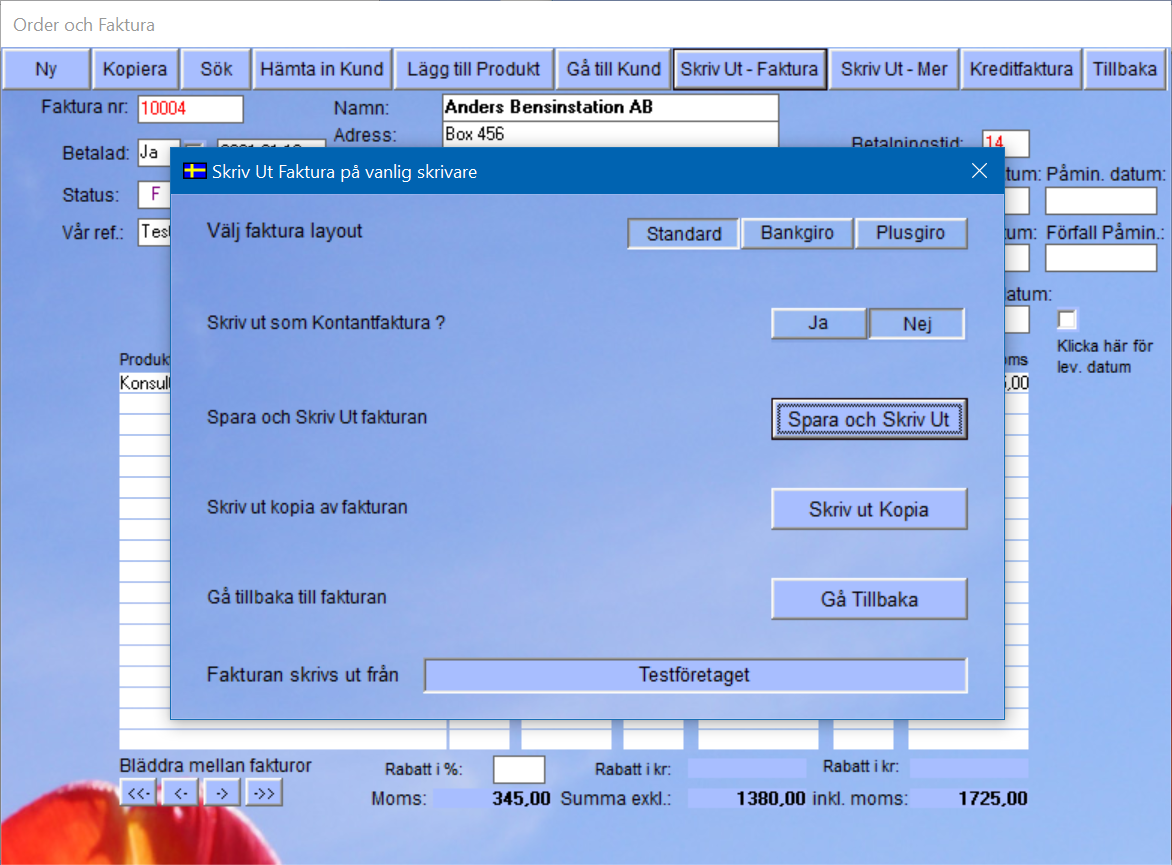The height and width of the screenshot is (865, 1172).
Task: Open Skriv Ut - Mer in toolbar
Action: [x=894, y=69]
